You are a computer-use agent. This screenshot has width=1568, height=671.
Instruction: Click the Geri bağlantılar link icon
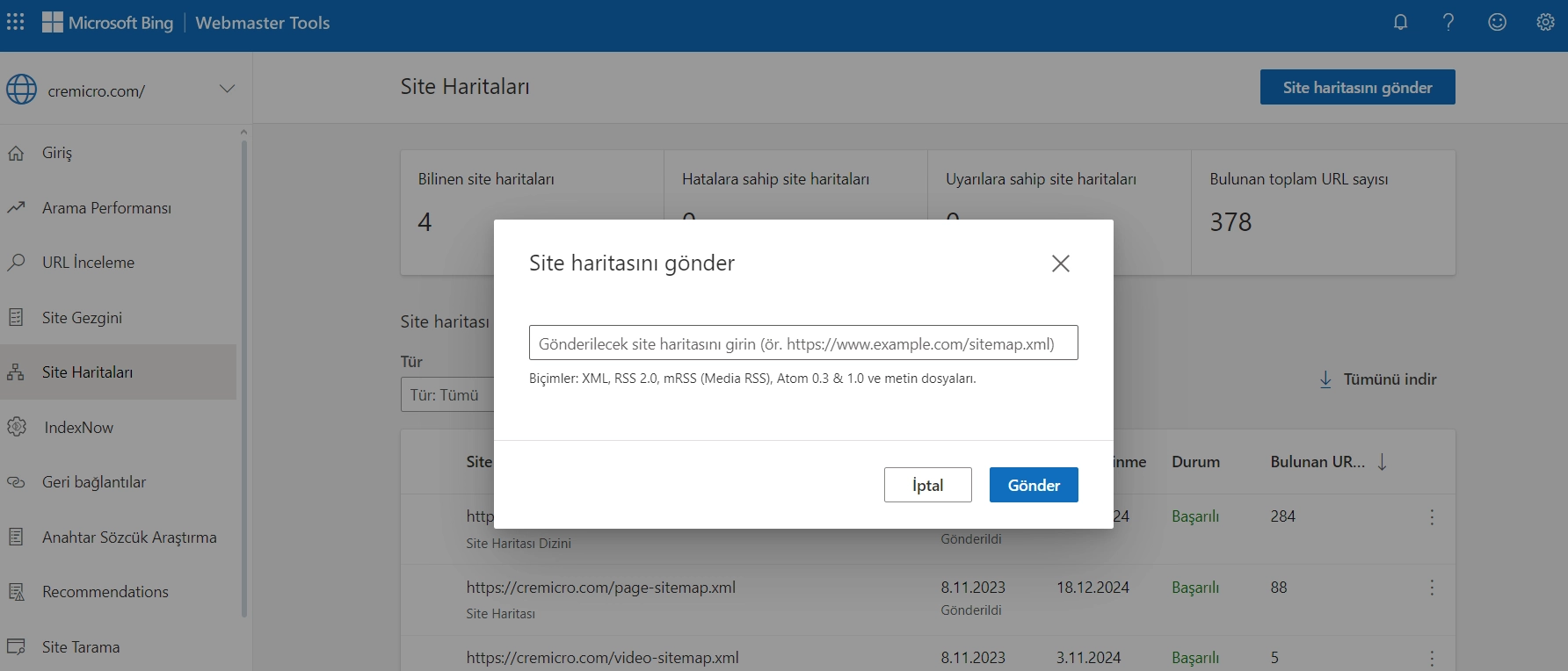coord(16,482)
